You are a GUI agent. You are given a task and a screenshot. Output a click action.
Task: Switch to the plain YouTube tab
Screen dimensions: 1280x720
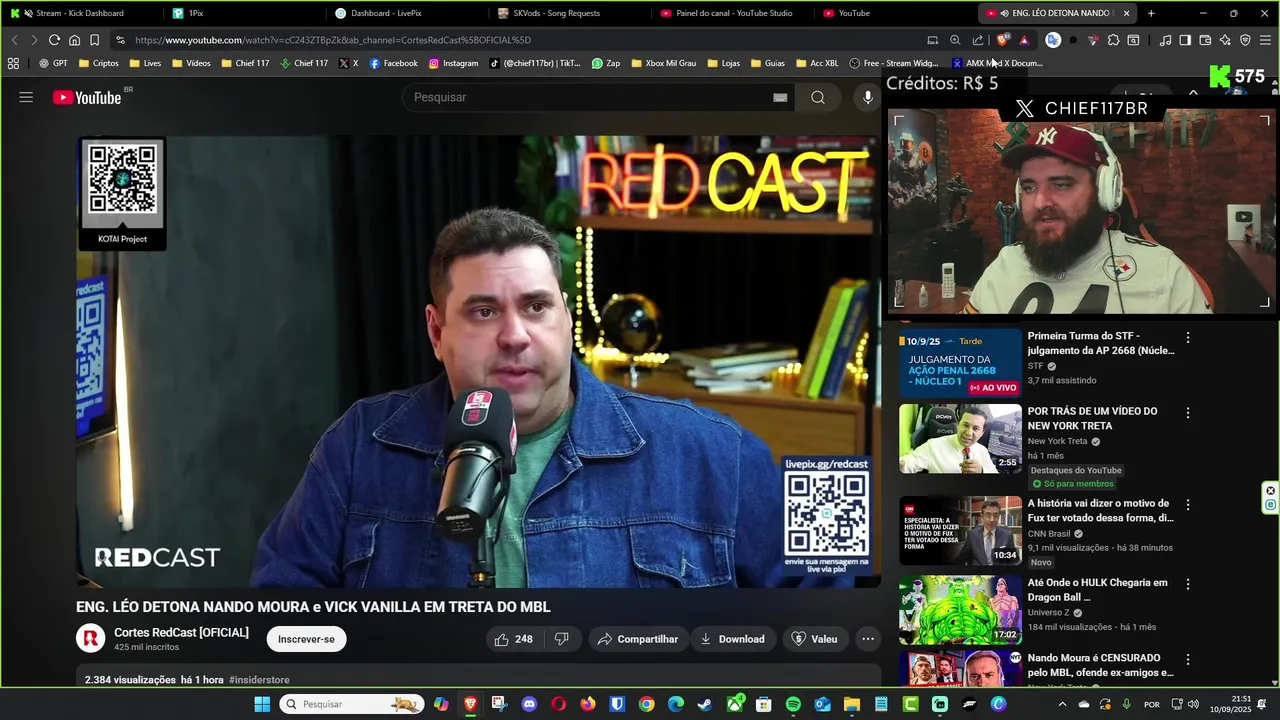pos(897,13)
